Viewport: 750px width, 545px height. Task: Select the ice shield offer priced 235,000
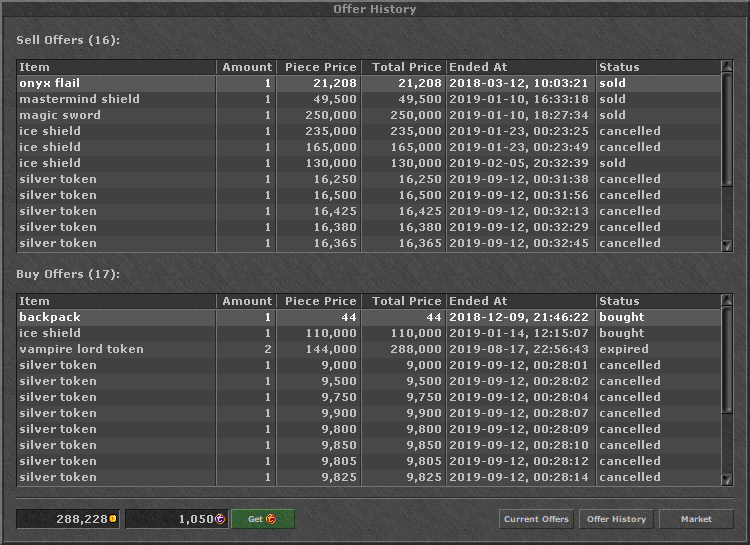(x=369, y=131)
